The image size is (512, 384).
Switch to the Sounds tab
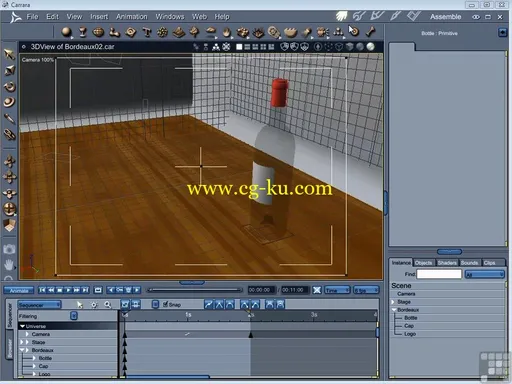pos(469,263)
